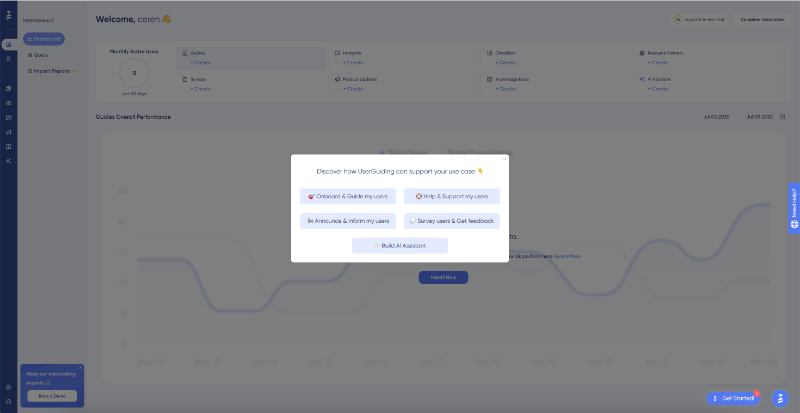
Task: Open the Checklists icon in left sidebar
Action: click(x=8, y=117)
